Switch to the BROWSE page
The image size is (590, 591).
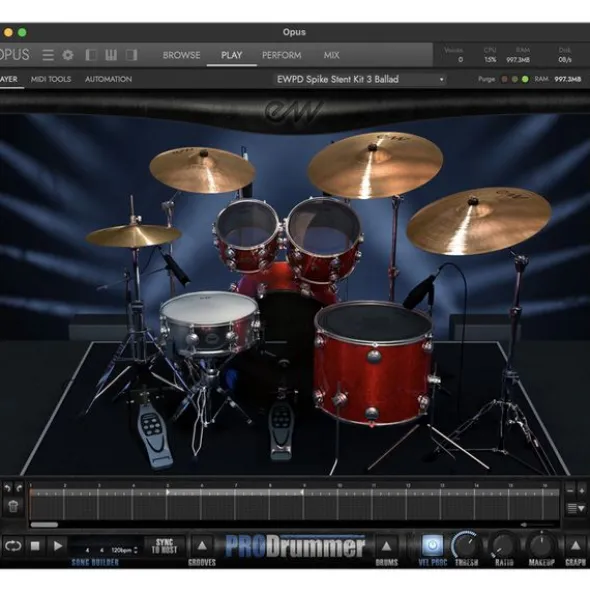(x=181, y=55)
